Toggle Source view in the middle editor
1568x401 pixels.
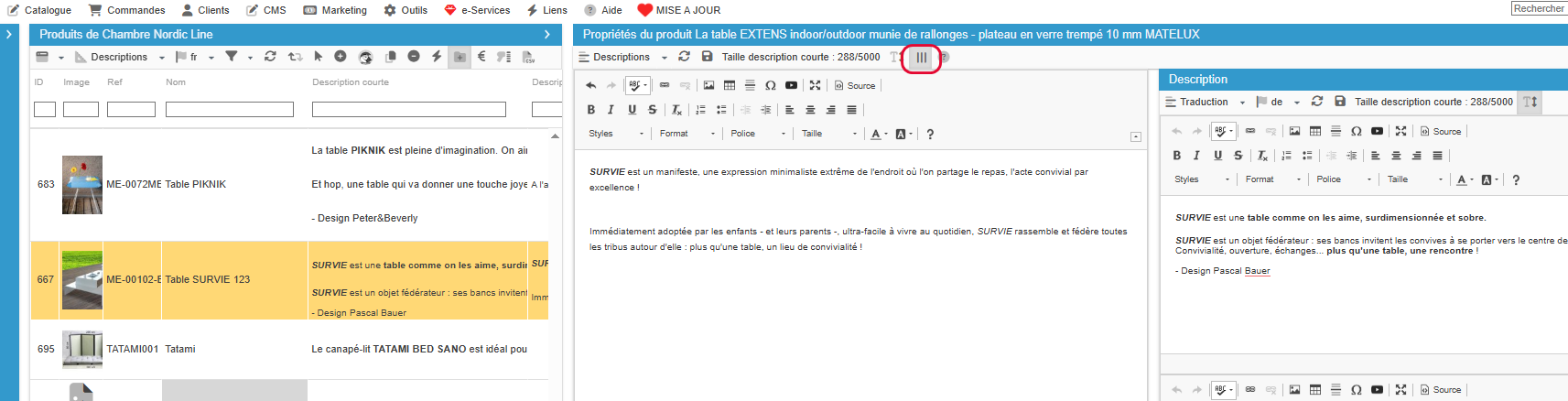[855, 85]
